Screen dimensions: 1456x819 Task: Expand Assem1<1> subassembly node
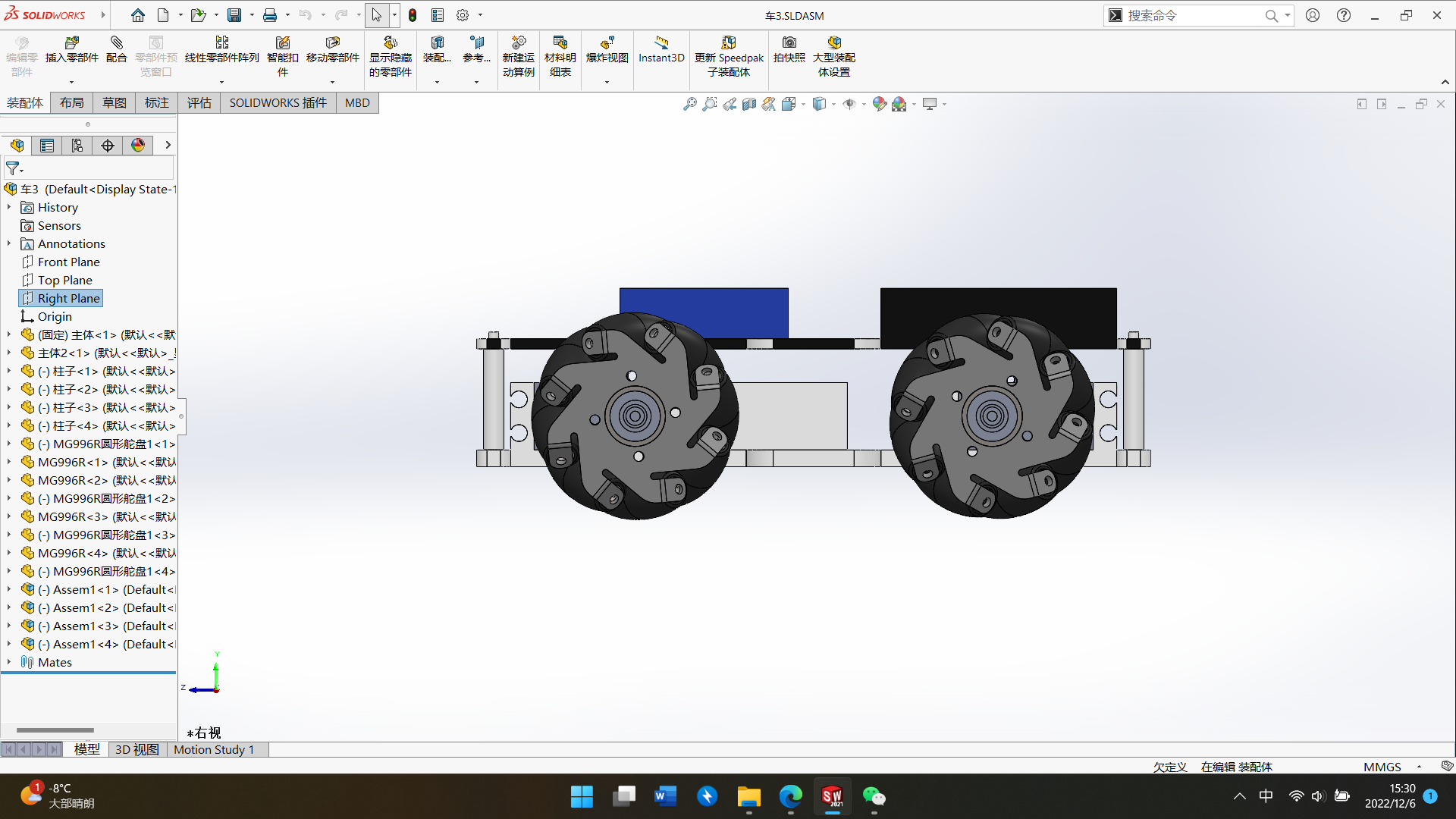pyautogui.click(x=9, y=589)
